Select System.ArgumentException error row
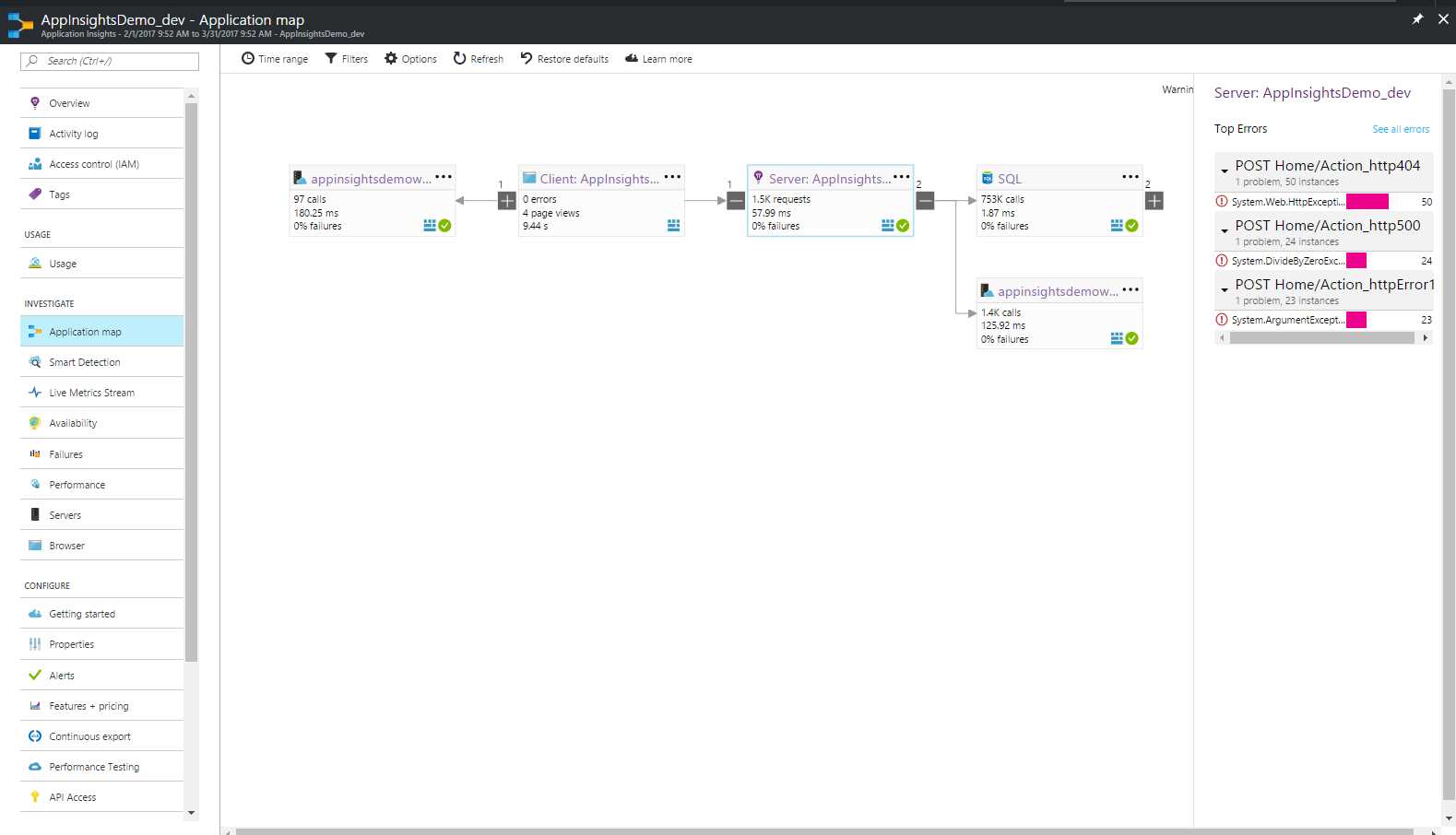Screen dimensions: 1456x835 pyautogui.click(x=1323, y=320)
